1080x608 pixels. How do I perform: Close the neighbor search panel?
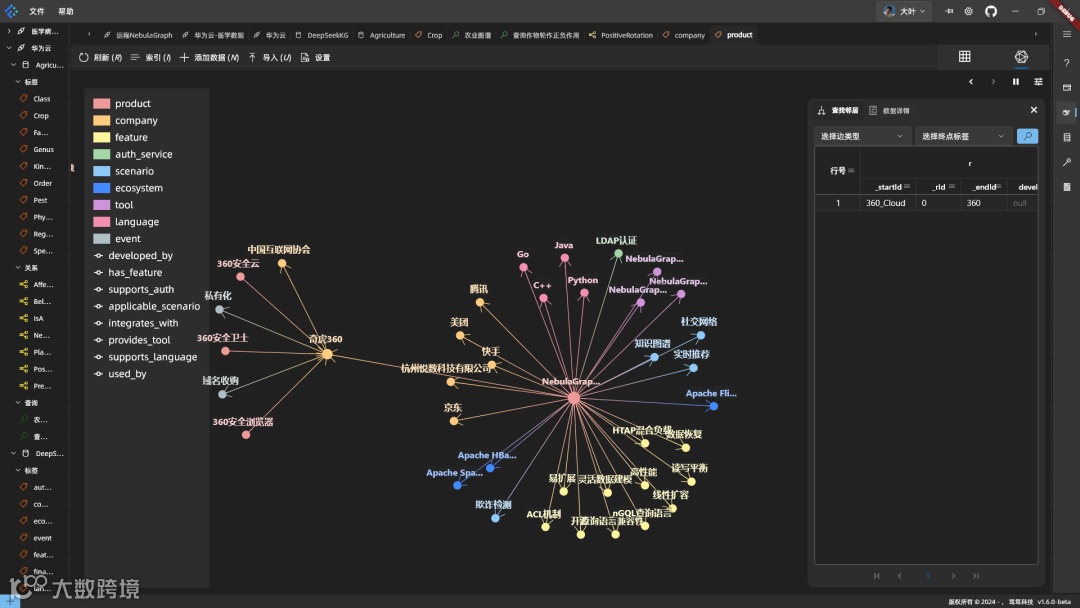tap(1033, 110)
